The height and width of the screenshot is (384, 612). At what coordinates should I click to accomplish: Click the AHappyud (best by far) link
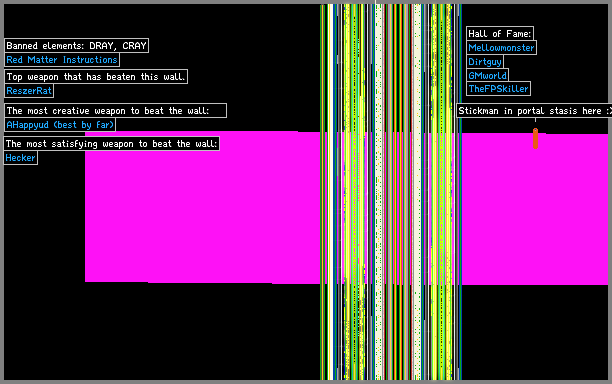tap(60, 125)
